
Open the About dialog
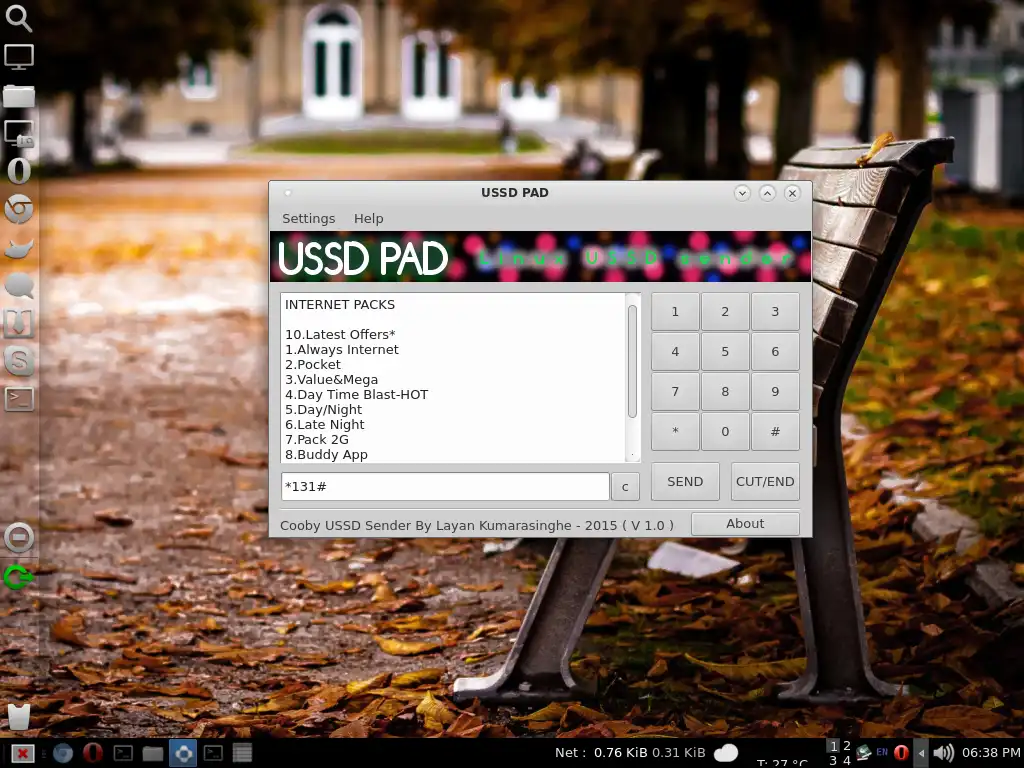[x=745, y=523]
